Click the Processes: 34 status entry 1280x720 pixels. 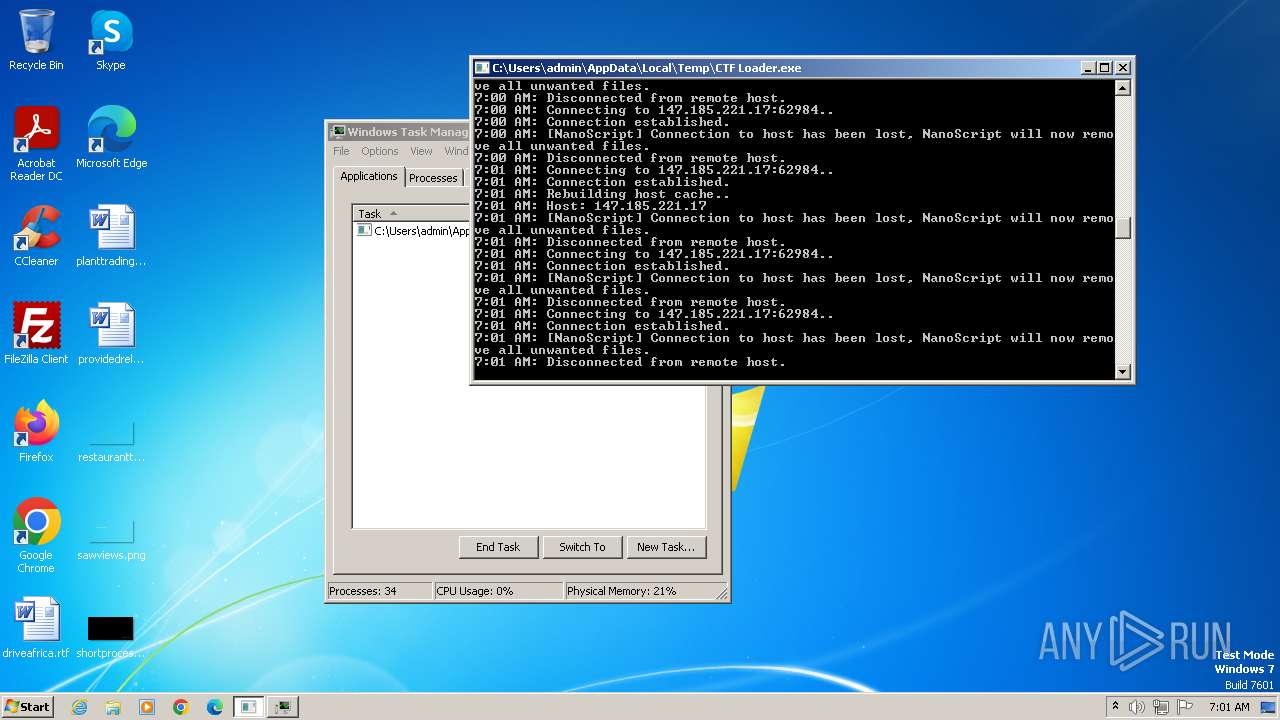[380, 591]
